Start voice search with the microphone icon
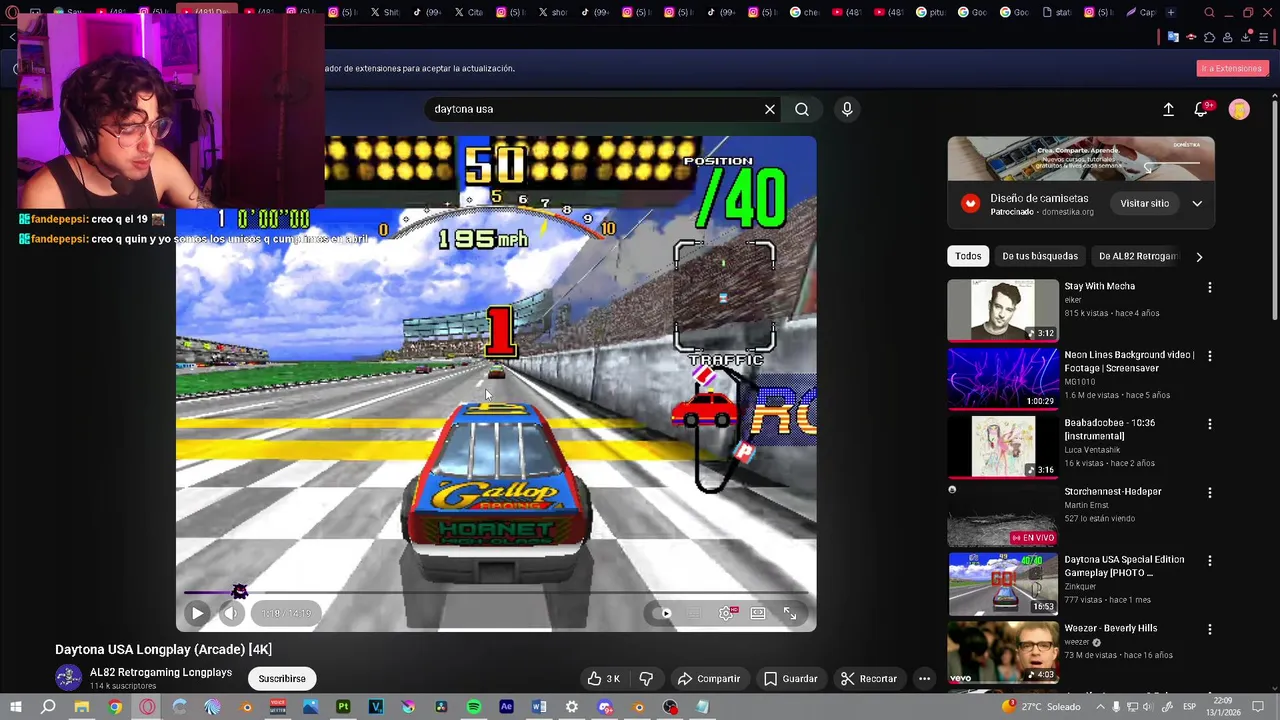Image resolution: width=1280 pixels, height=720 pixels. (x=847, y=109)
